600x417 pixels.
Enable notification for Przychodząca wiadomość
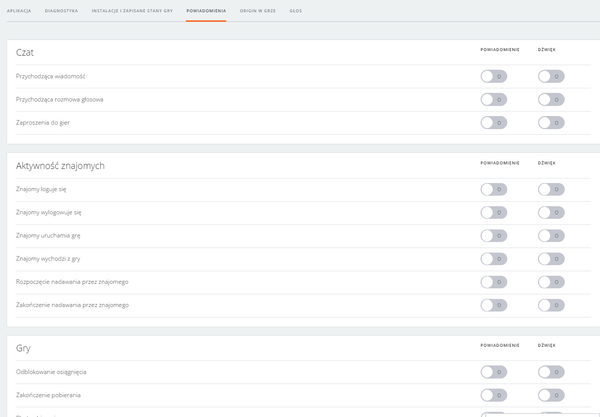click(493, 76)
